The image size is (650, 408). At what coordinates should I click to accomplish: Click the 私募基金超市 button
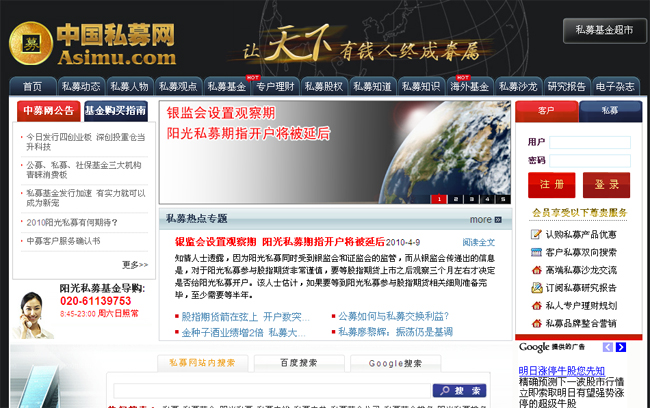[604, 30]
